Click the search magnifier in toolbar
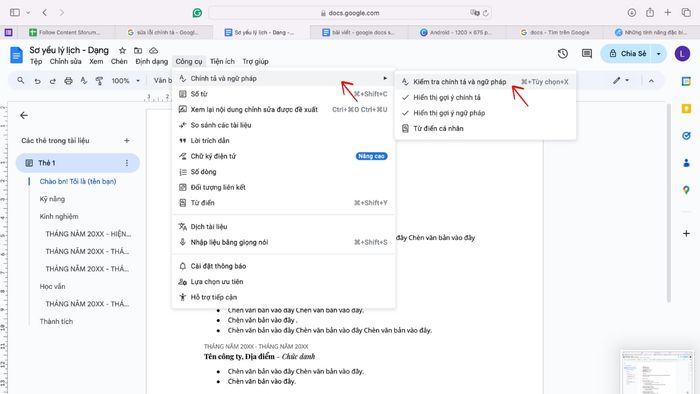Viewport: 700px width, 394px height. [x=21, y=80]
